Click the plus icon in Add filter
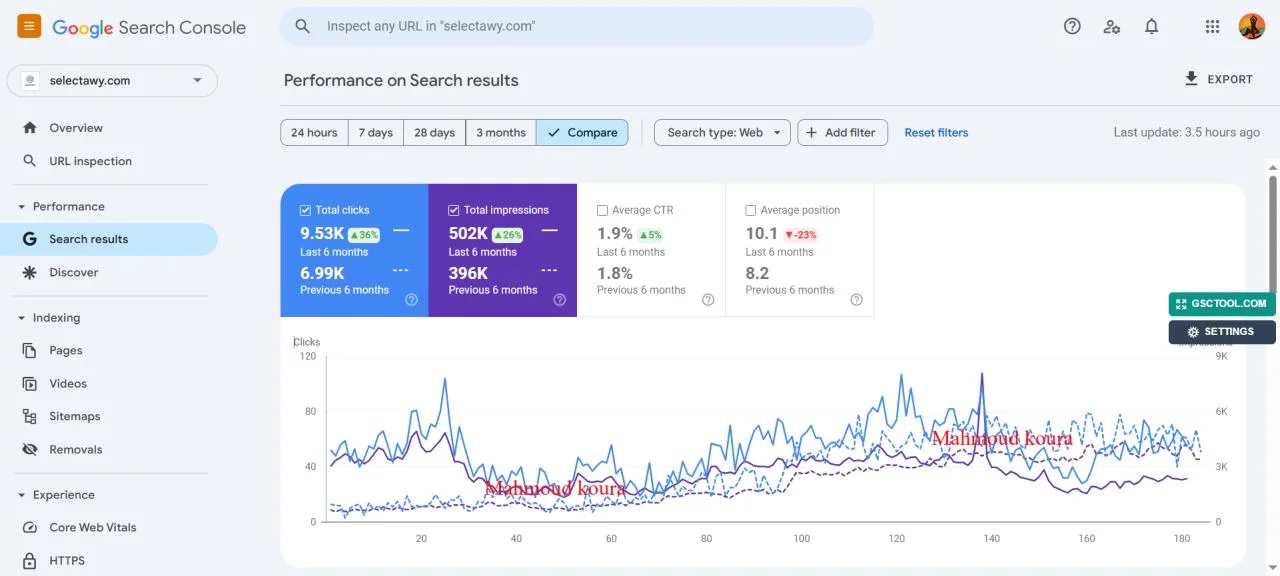1280x576 pixels. click(x=811, y=133)
